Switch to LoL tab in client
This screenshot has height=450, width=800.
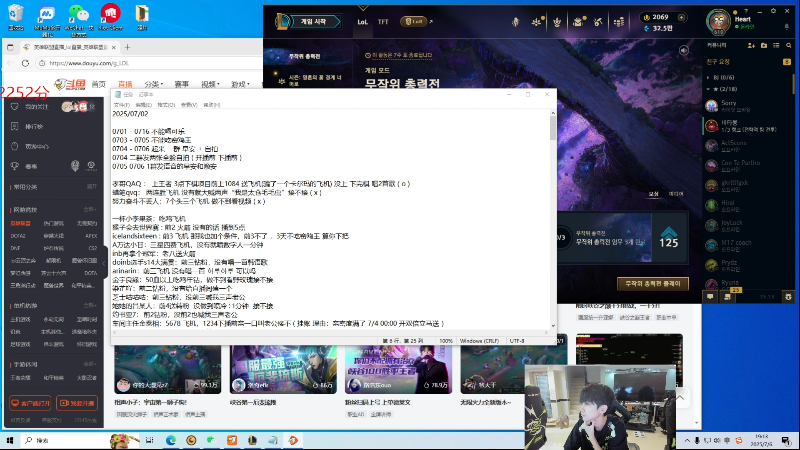tap(362, 22)
